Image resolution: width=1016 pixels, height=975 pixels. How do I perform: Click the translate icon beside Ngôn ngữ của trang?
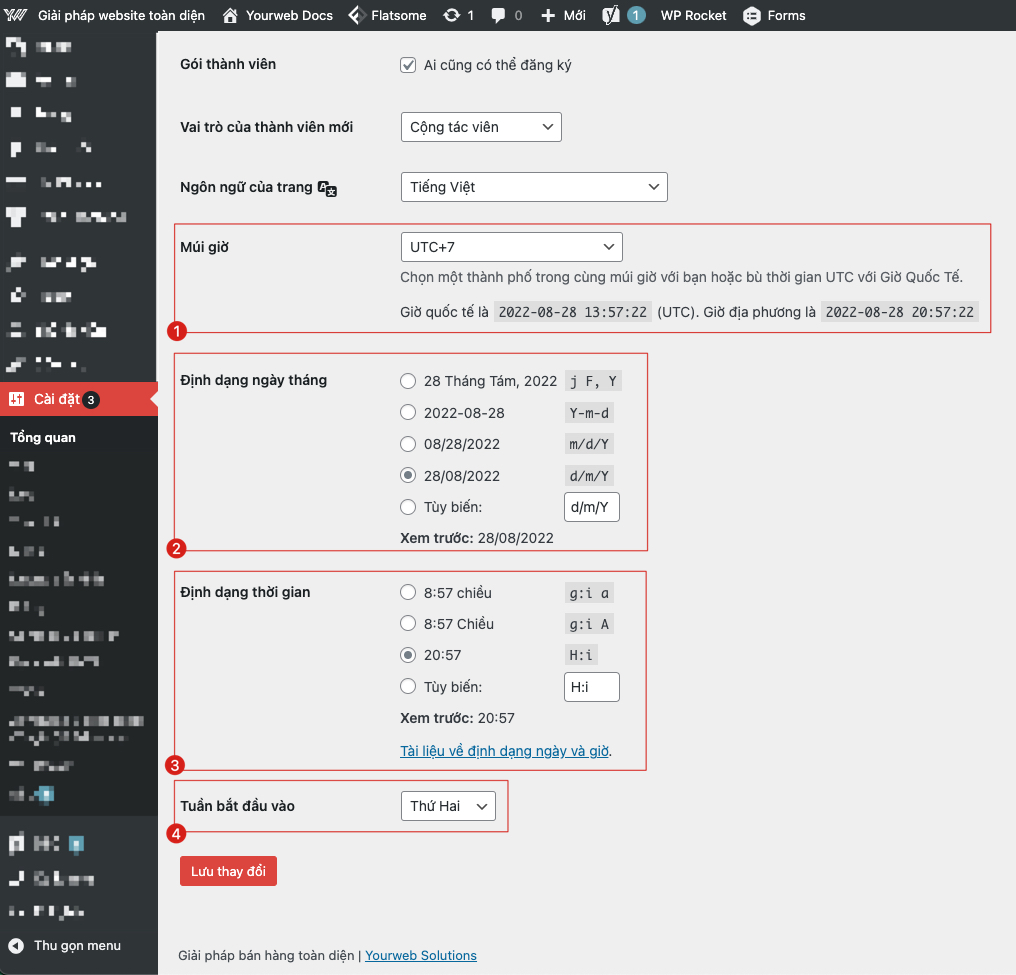click(x=327, y=188)
